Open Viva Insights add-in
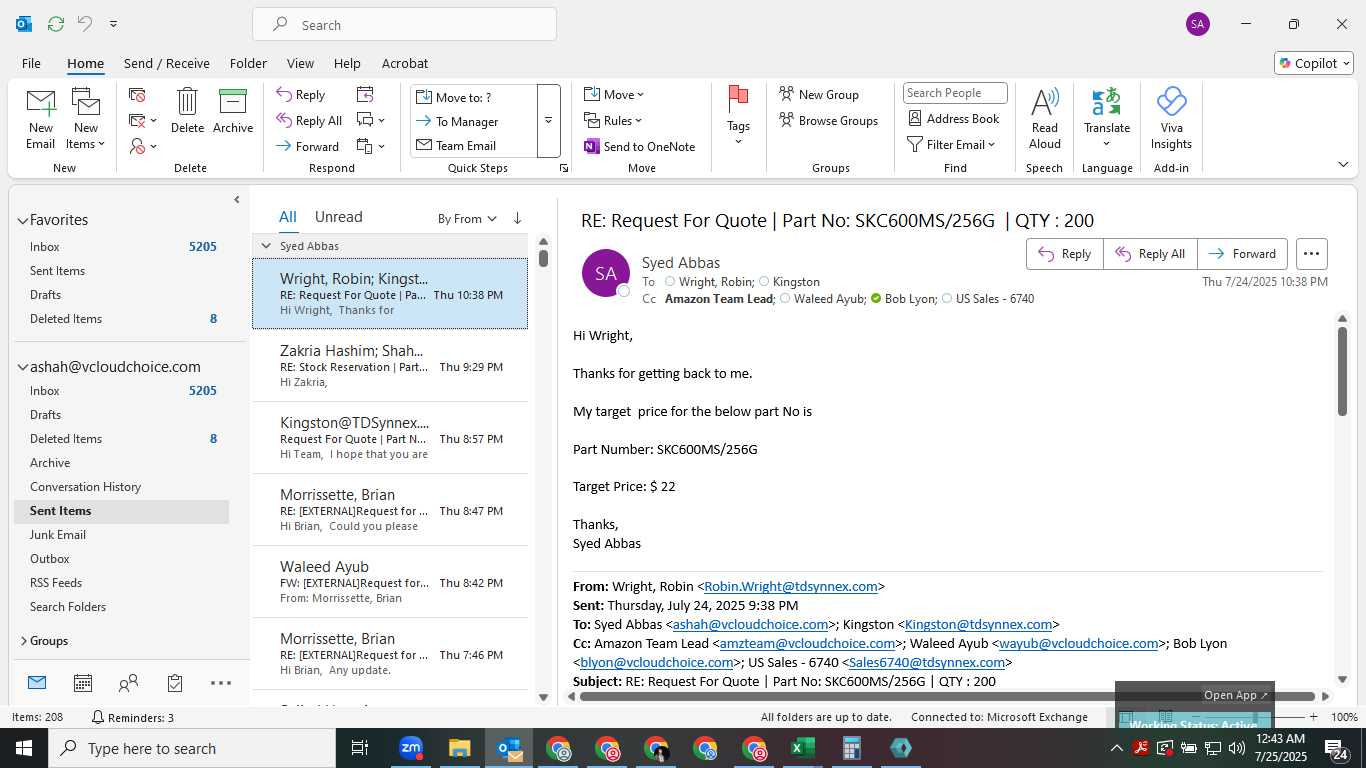Screen dimensions: 1366x768 [x=1171, y=118]
